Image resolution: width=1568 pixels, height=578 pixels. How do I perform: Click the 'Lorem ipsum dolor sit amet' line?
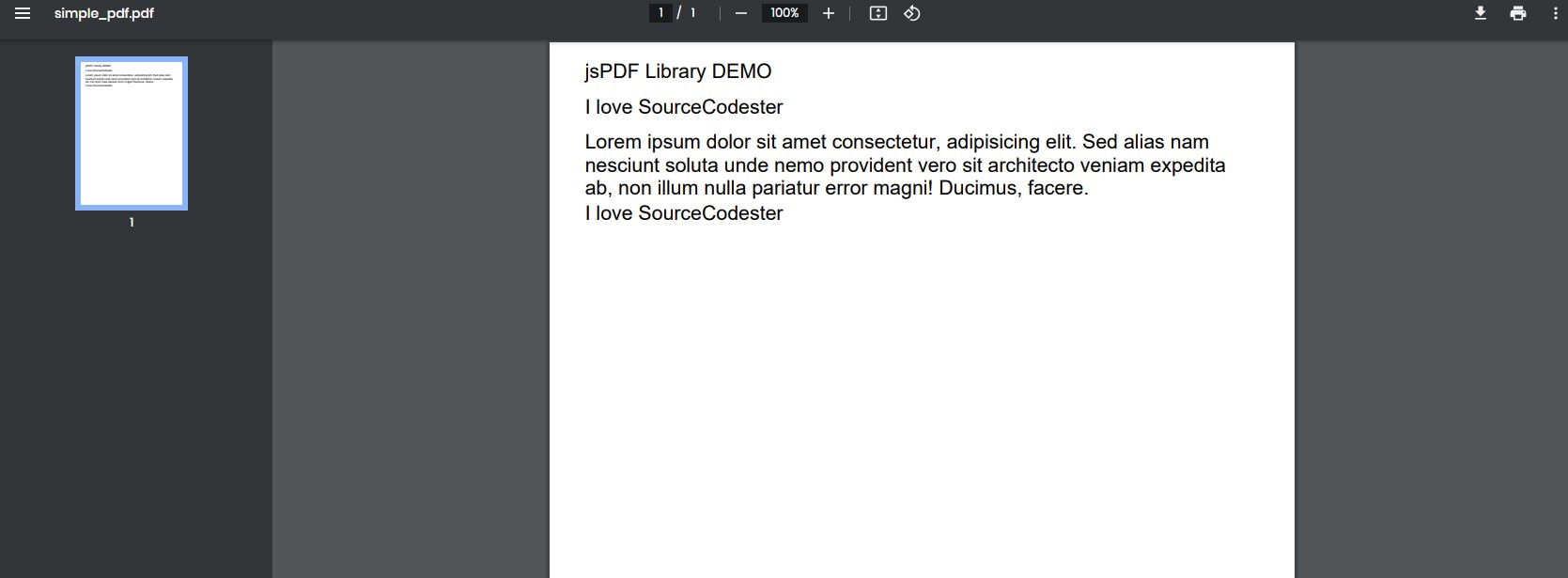point(896,142)
